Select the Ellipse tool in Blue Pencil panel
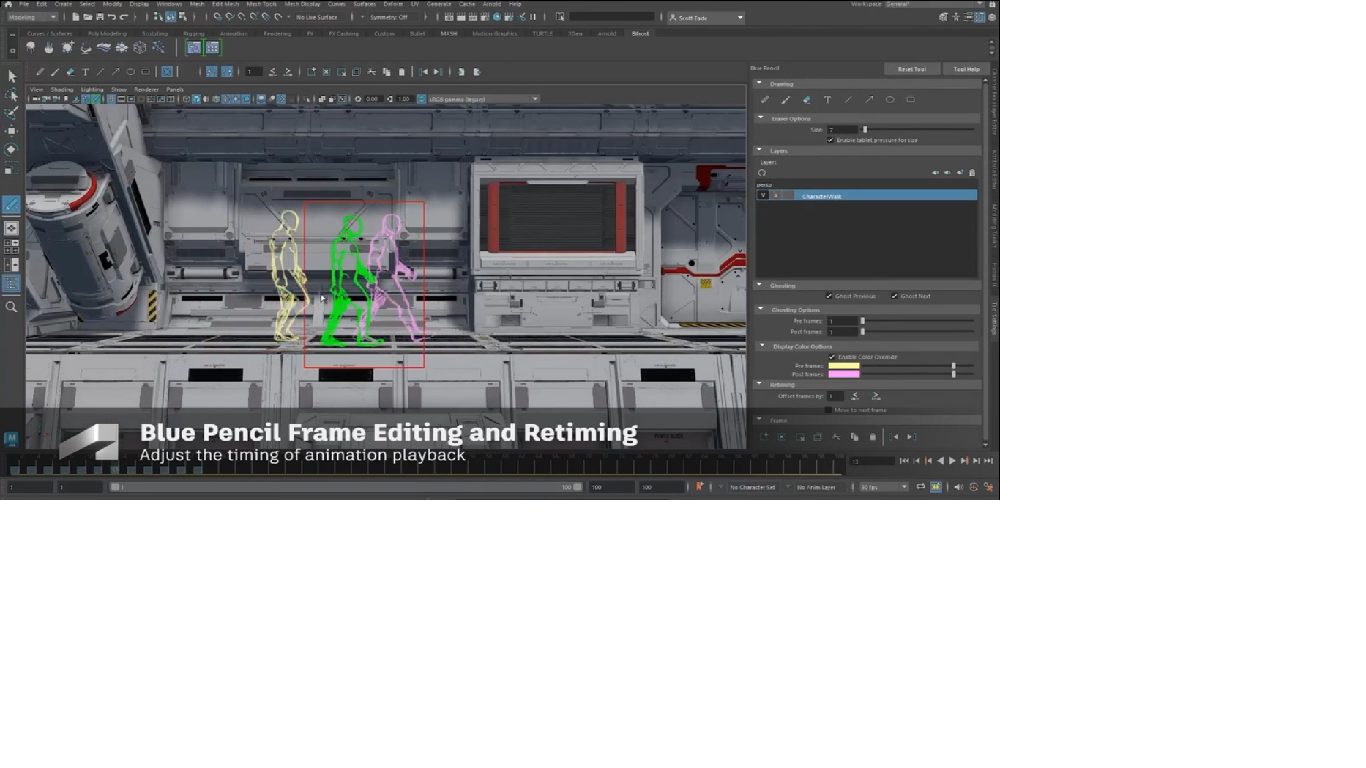The width and height of the screenshot is (1366, 768). (890, 100)
